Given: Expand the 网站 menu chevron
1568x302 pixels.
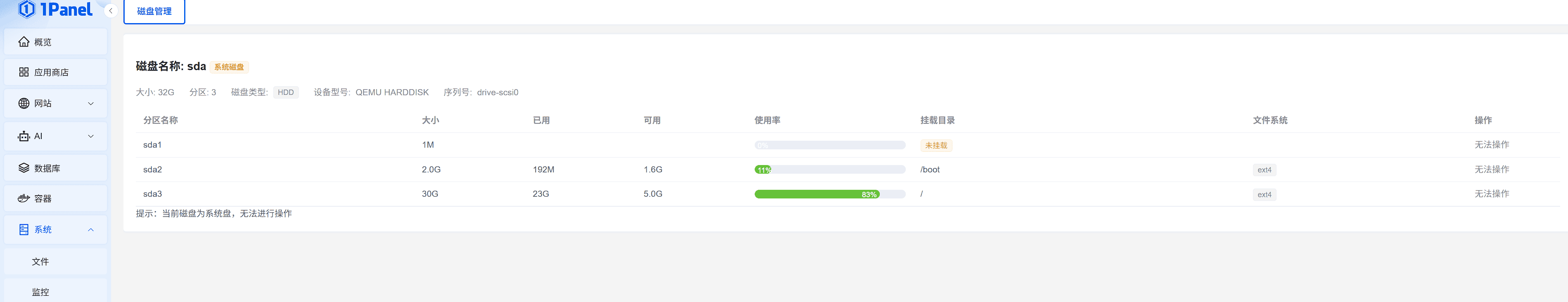Looking at the screenshot, I should (x=91, y=104).
